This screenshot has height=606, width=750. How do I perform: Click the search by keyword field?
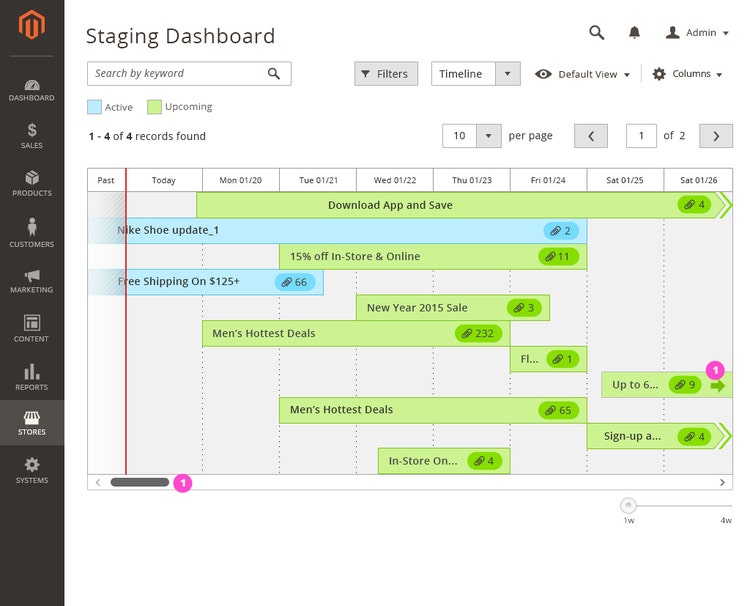(x=176, y=73)
